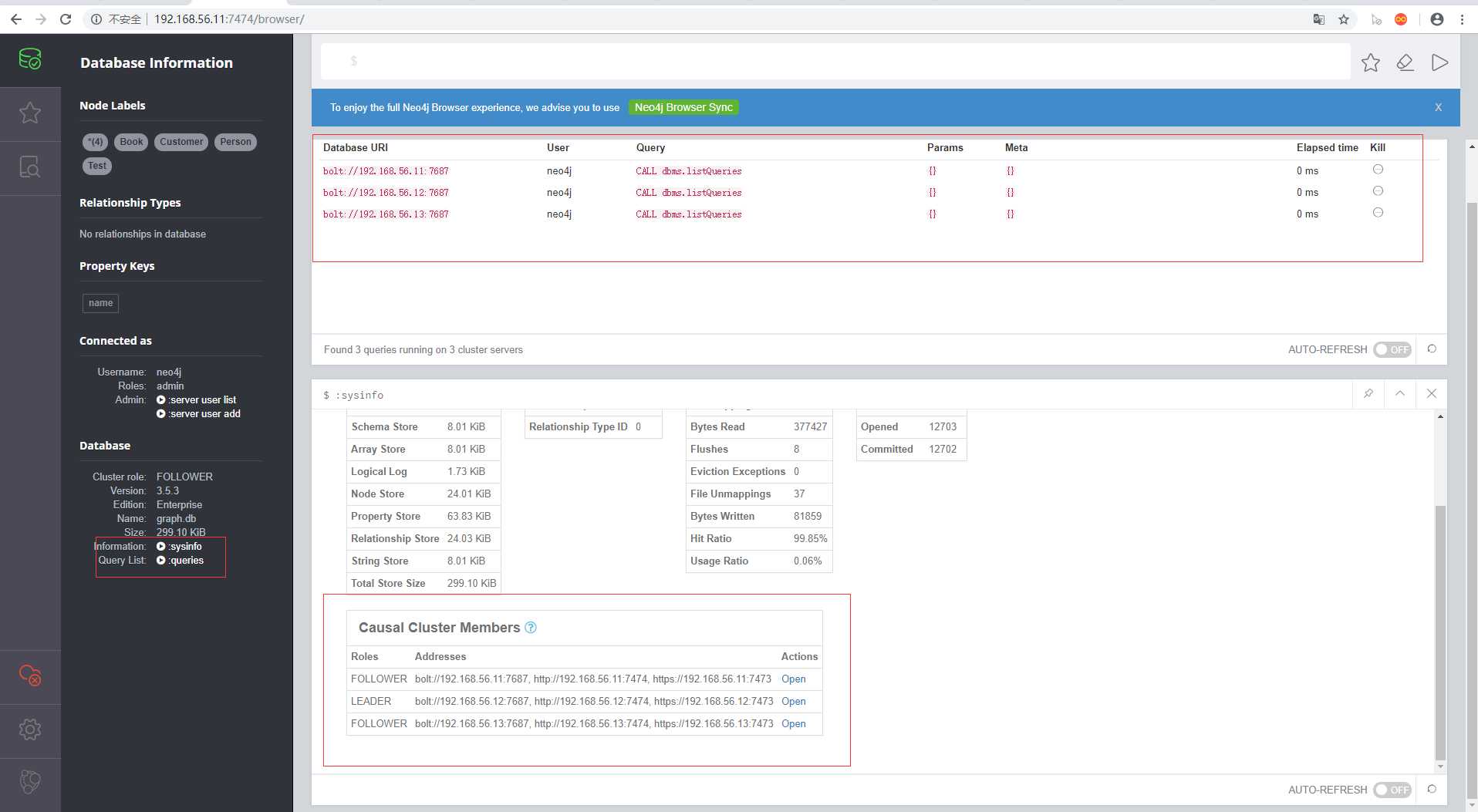Refresh the queries frame with the reload icon
The height and width of the screenshot is (812, 1478).
point(1432,349)
